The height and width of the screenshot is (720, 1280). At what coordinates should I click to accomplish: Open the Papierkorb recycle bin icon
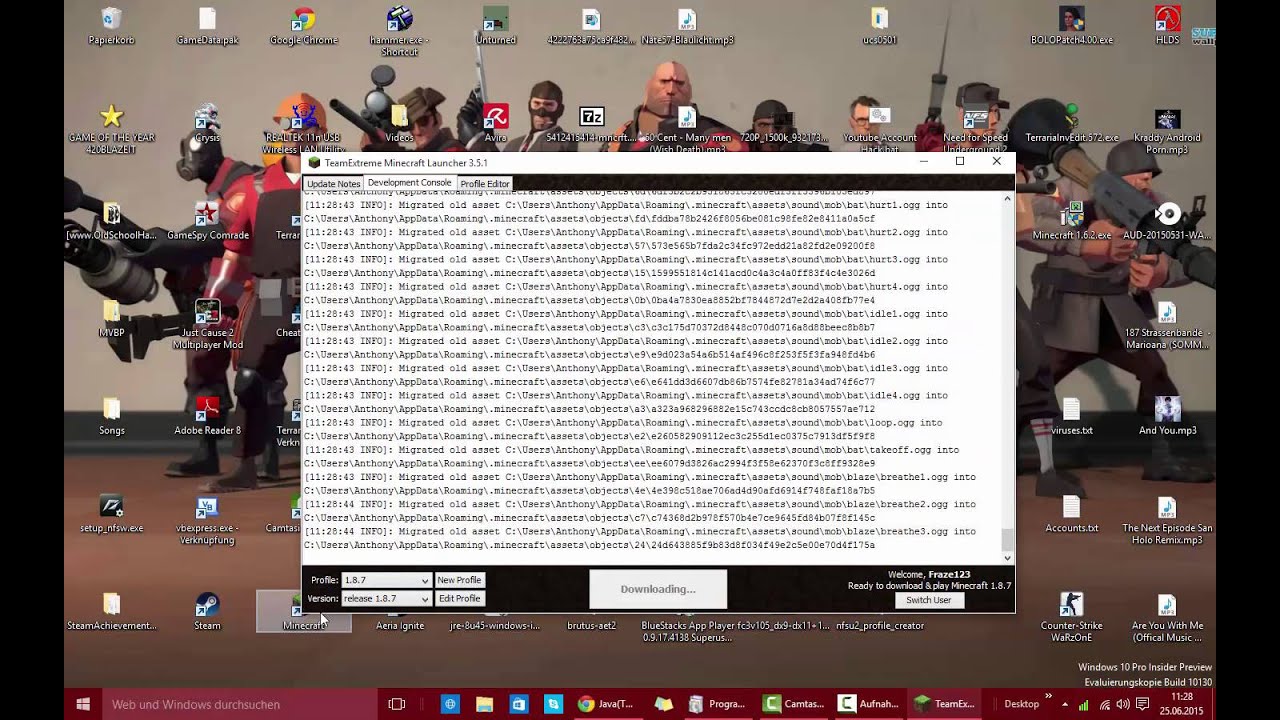[x=112, y=26]
